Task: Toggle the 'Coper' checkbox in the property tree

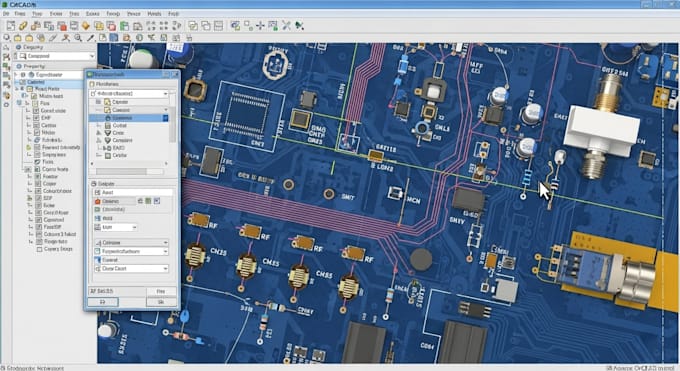Action: click(38, 184)
